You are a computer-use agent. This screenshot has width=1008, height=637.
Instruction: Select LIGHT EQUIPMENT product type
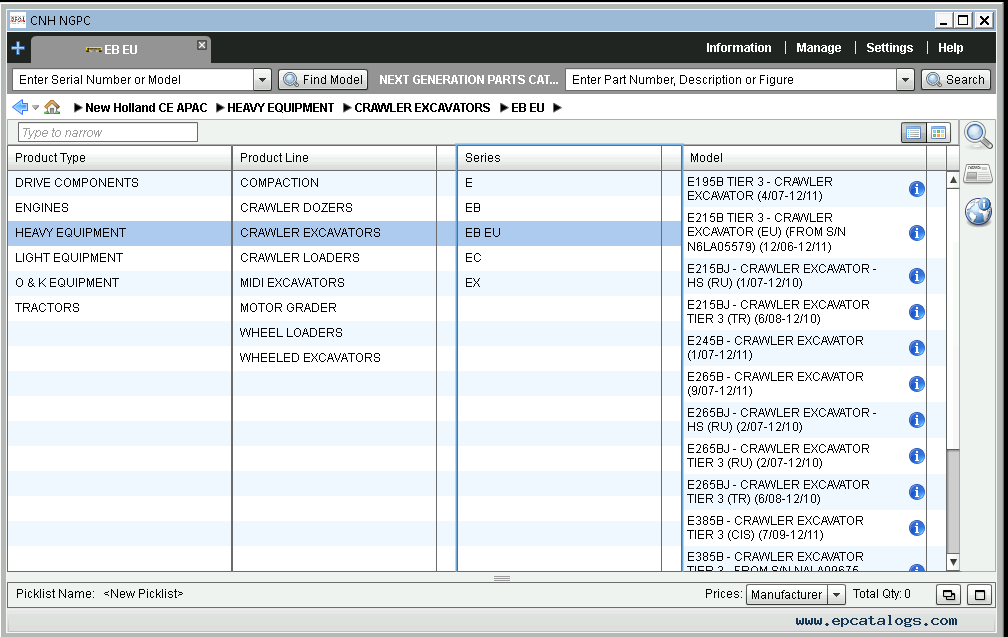120,258
